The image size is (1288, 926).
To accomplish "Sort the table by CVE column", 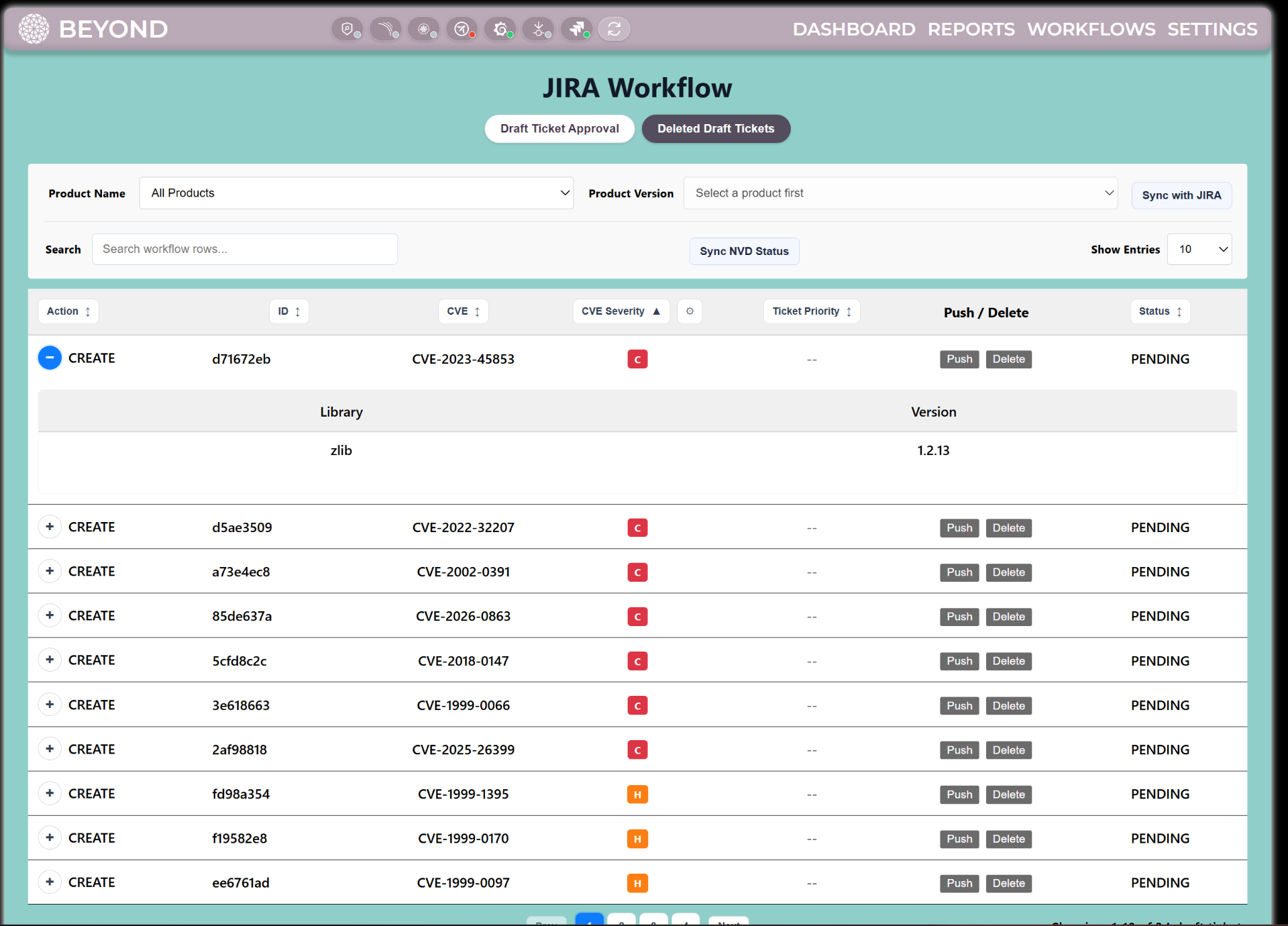I will (464, 311).
